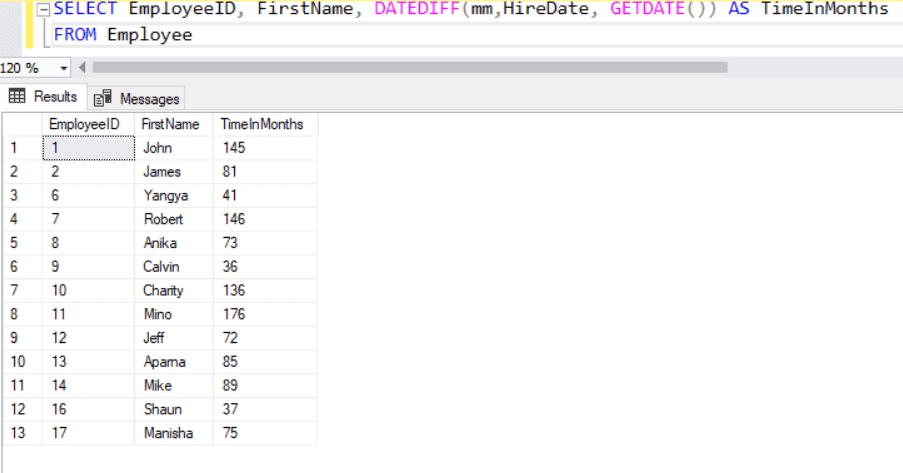
Task: Click the grid's top-left select-all corner
Action: pyautogui.click(x=21, y=124)
